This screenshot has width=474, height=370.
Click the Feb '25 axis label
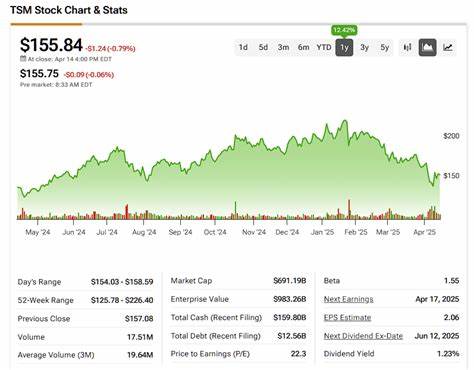(x=356, y=232)
